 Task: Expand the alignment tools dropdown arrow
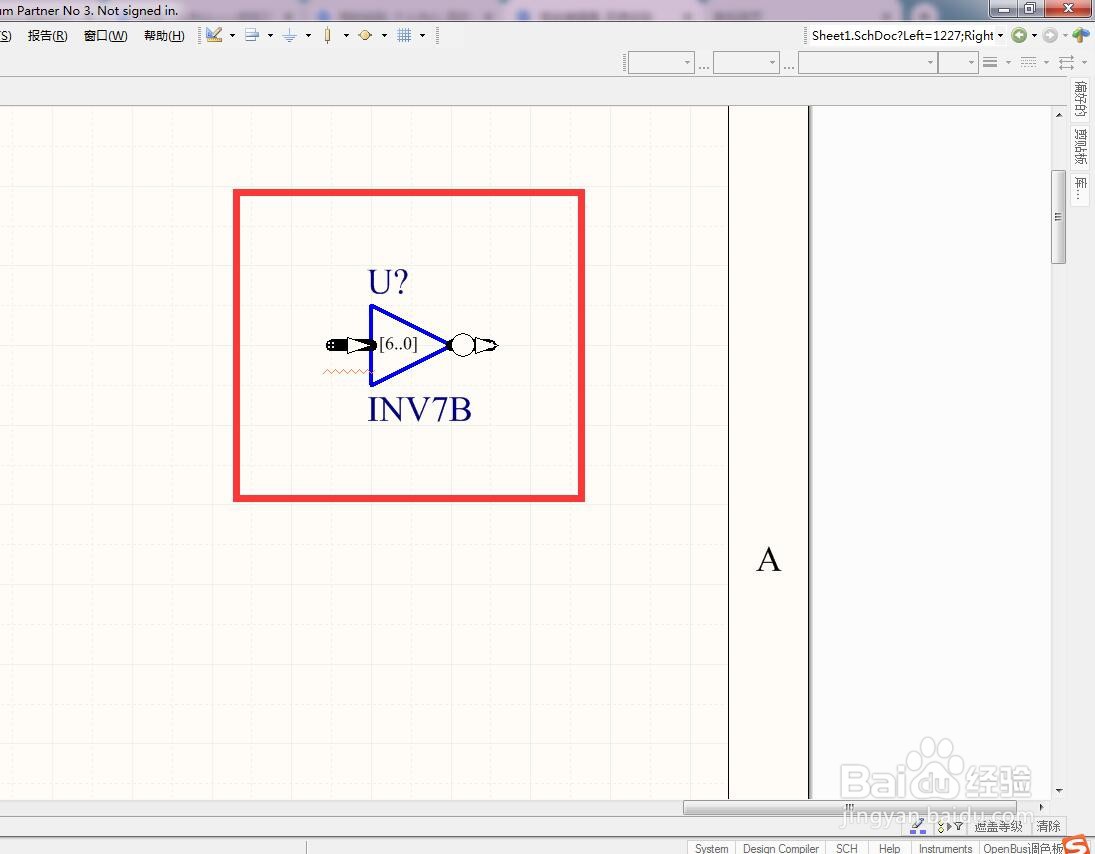pyautogui.click(x=270, y=35)
